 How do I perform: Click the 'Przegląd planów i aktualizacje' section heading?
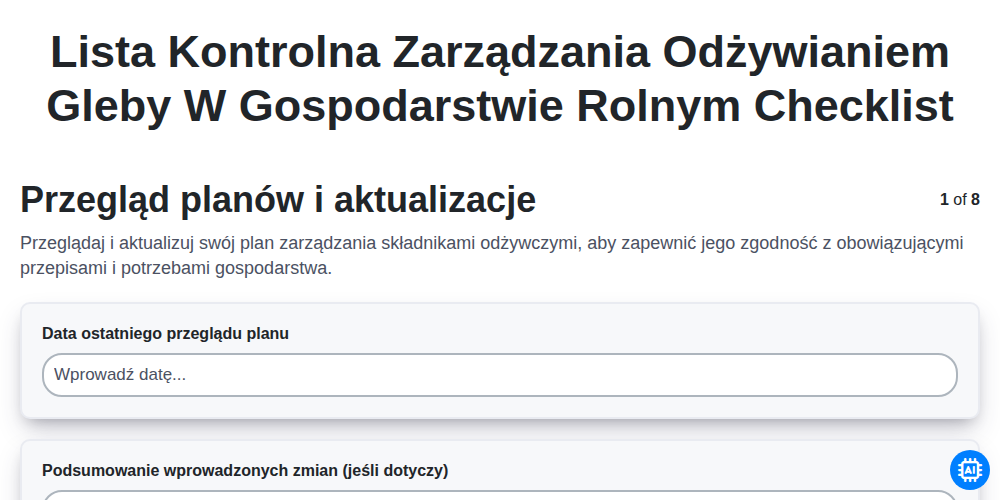[278, 200]
